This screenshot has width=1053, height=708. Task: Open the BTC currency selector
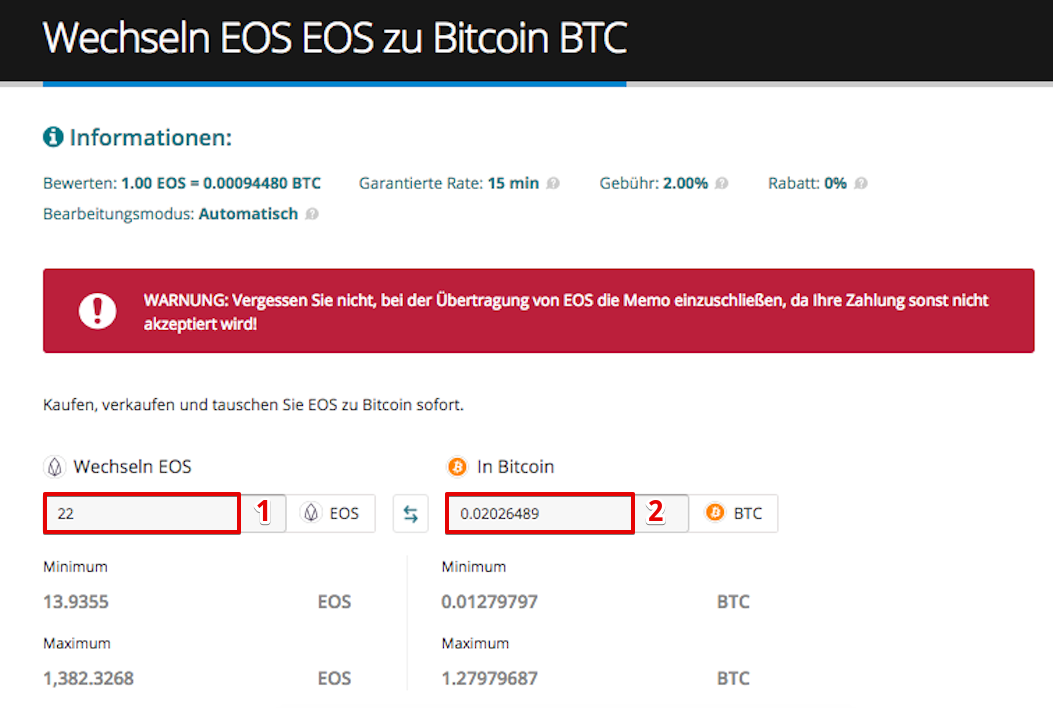click(x=733, y=514)
